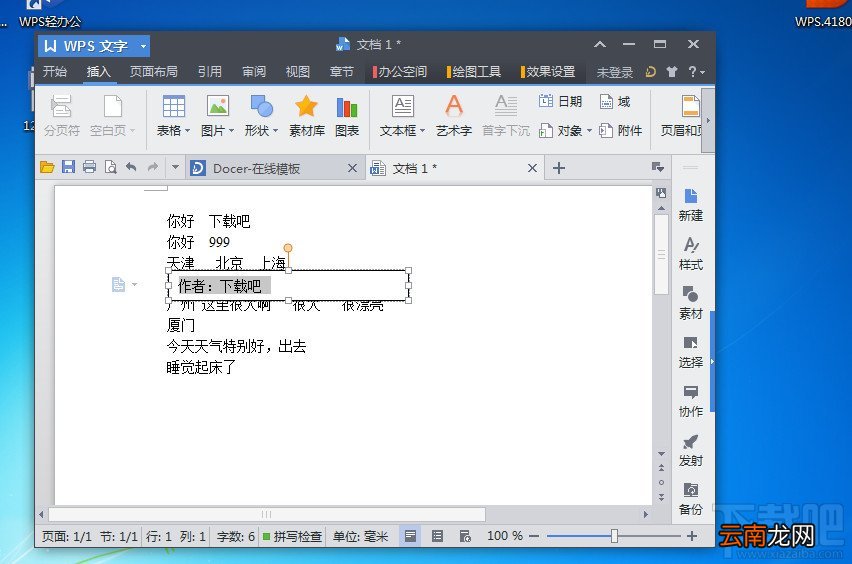Collapse the ribbon with the up chevron
852x564 pixels.
click(x=600, y=44)
